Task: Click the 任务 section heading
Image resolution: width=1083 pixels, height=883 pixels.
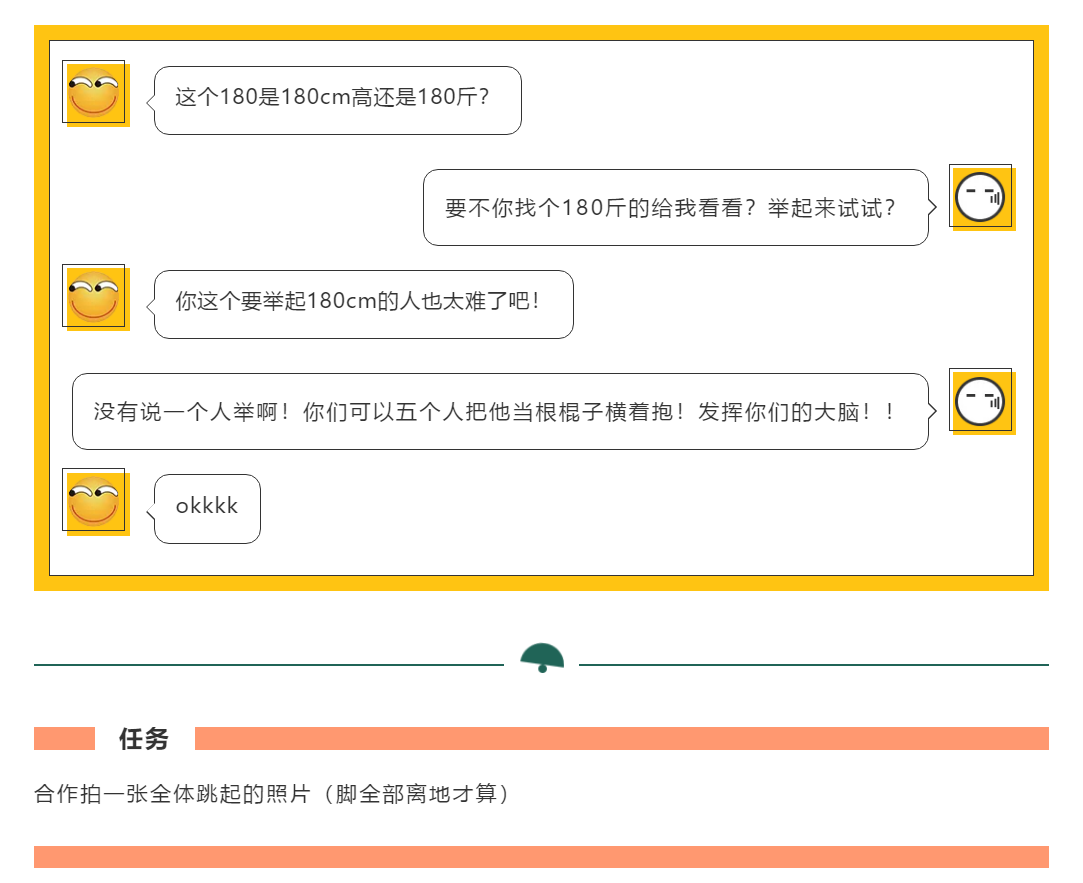Action: coord(144,739)
